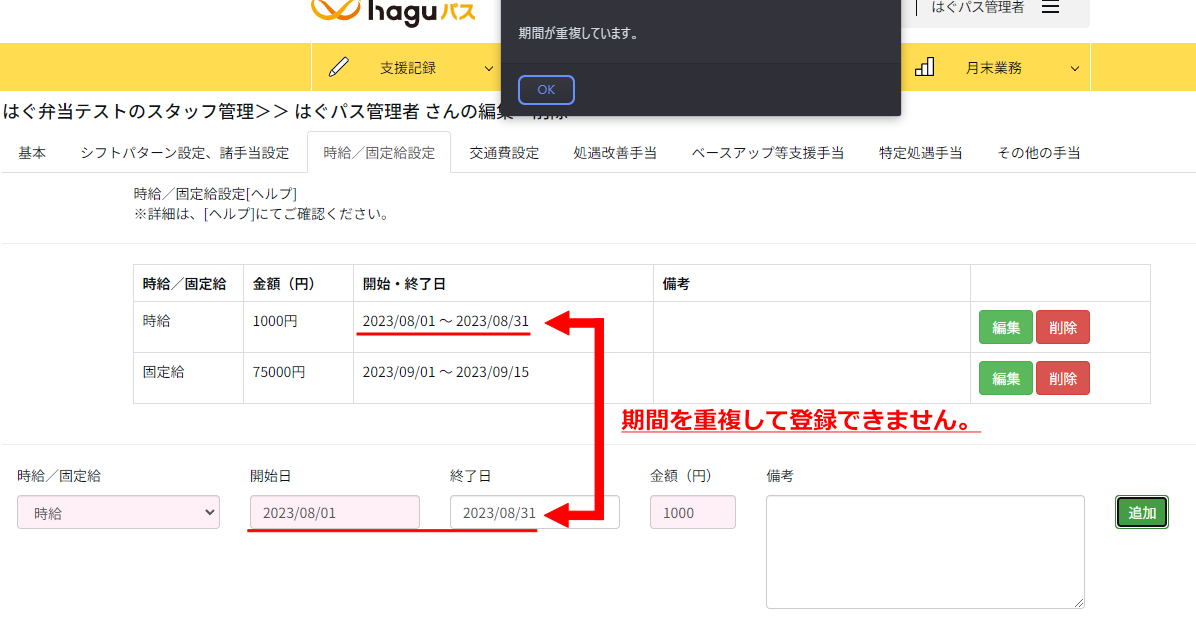The image size is (1196, 625).
Task: Select the 交通費設定 tab
Action: (x=504, y=153)
